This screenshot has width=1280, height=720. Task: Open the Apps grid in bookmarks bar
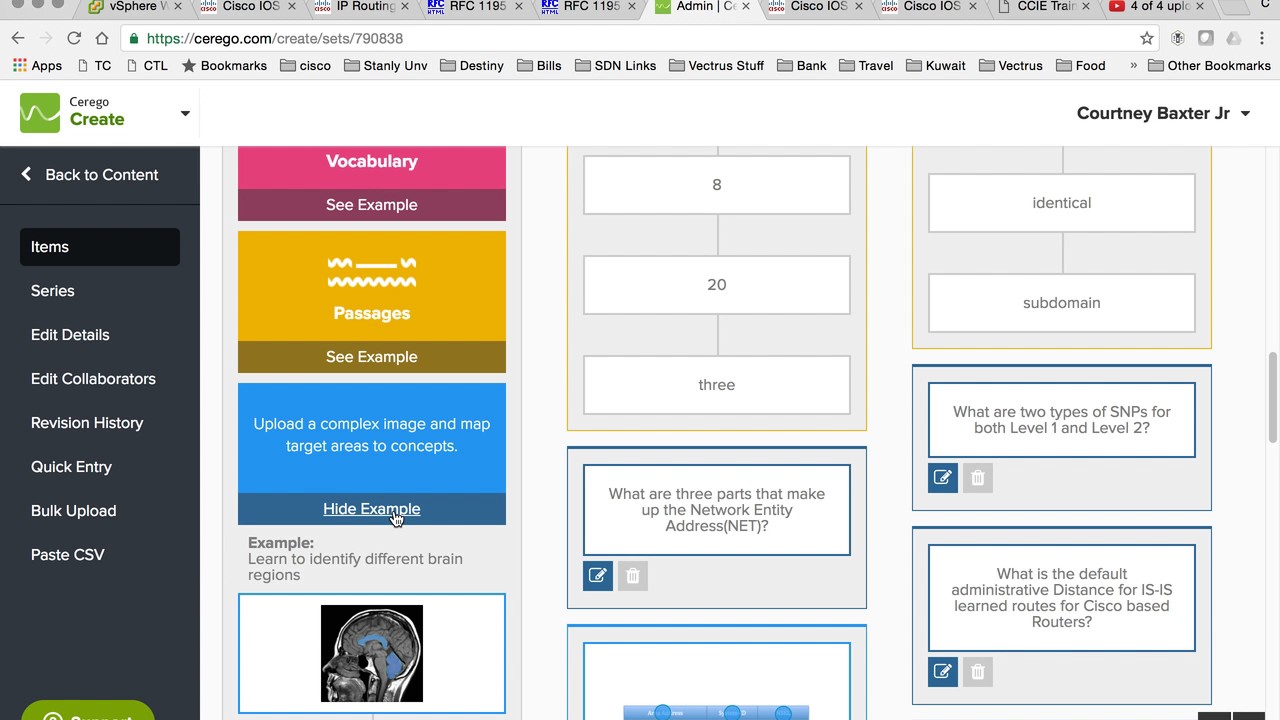pos(37,65)
